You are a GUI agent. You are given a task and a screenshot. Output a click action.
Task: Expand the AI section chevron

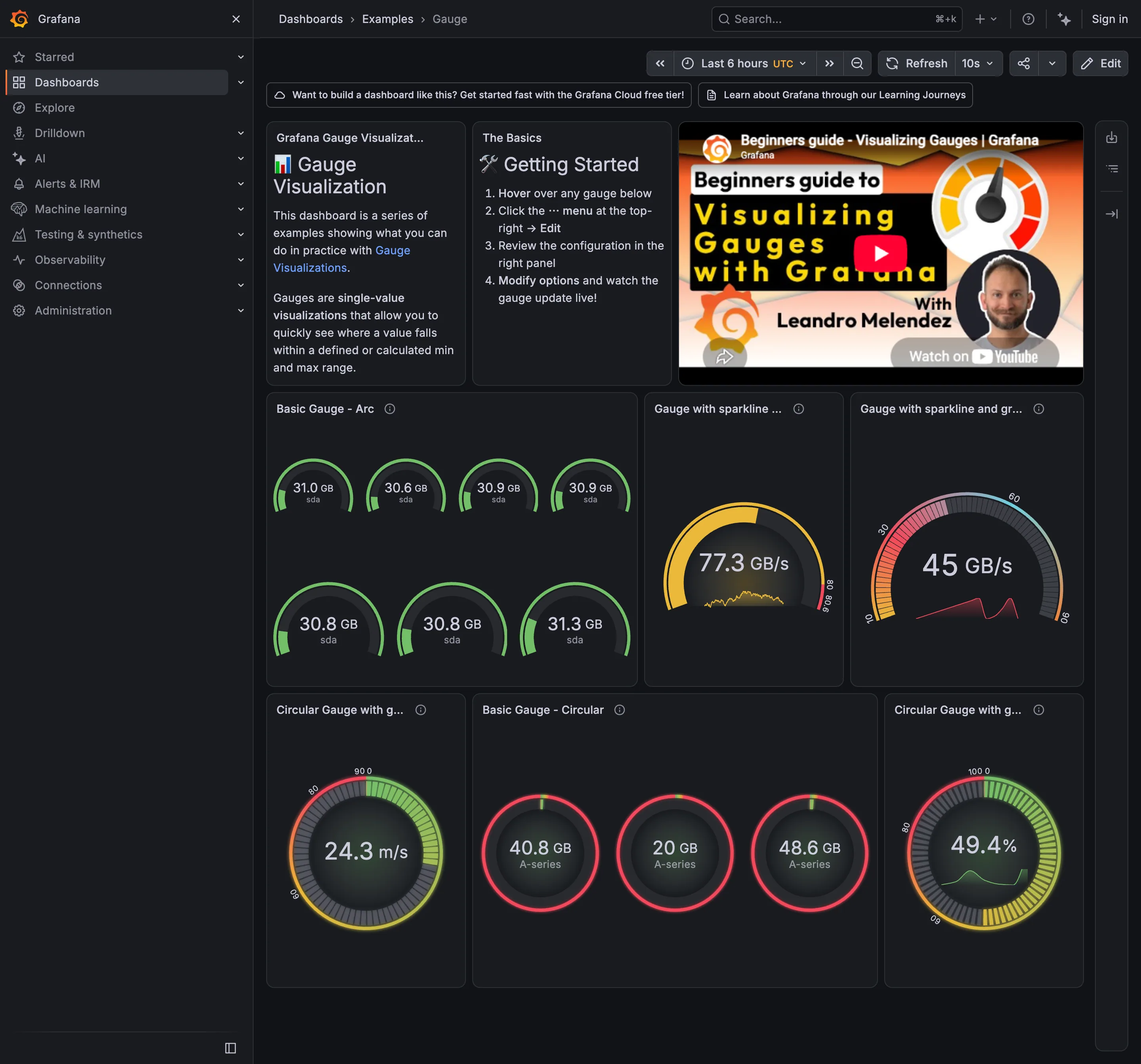[x=241, y=158]
